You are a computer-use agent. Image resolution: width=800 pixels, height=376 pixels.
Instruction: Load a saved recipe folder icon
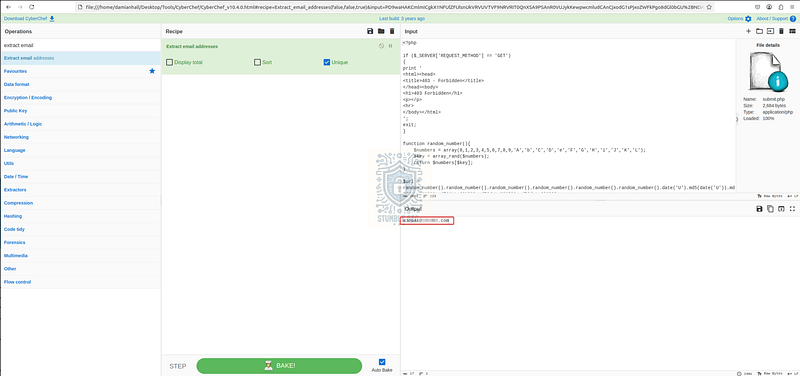[381, 32]
